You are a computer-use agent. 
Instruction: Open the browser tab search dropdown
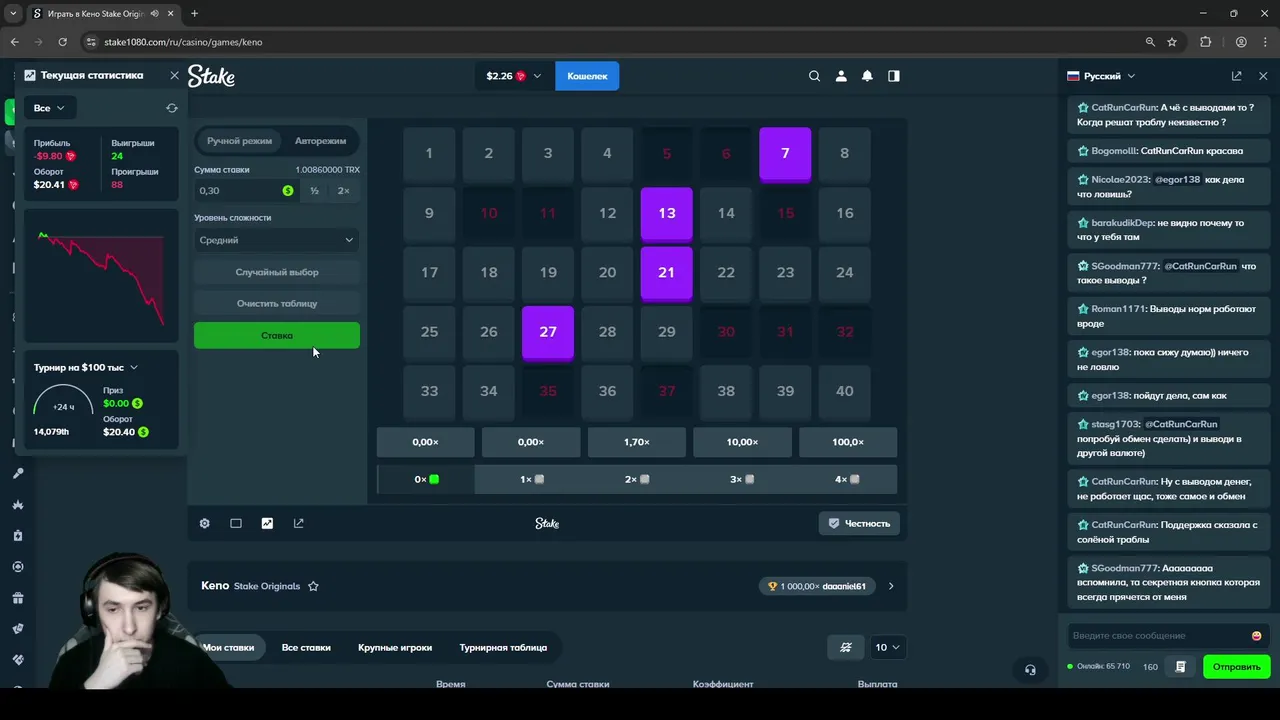[x=13, y=14]
